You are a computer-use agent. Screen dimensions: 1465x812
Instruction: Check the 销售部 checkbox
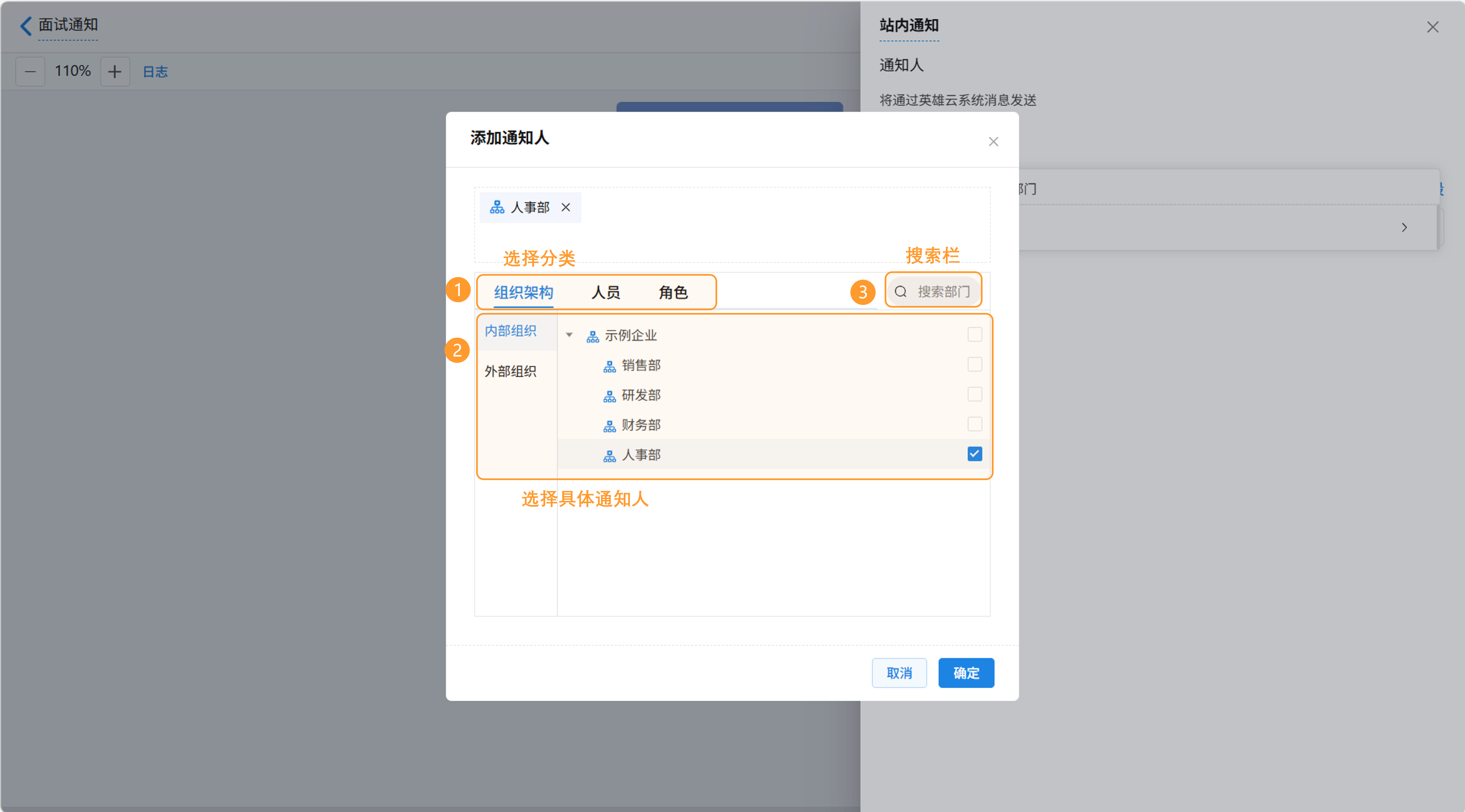[974, 365]
